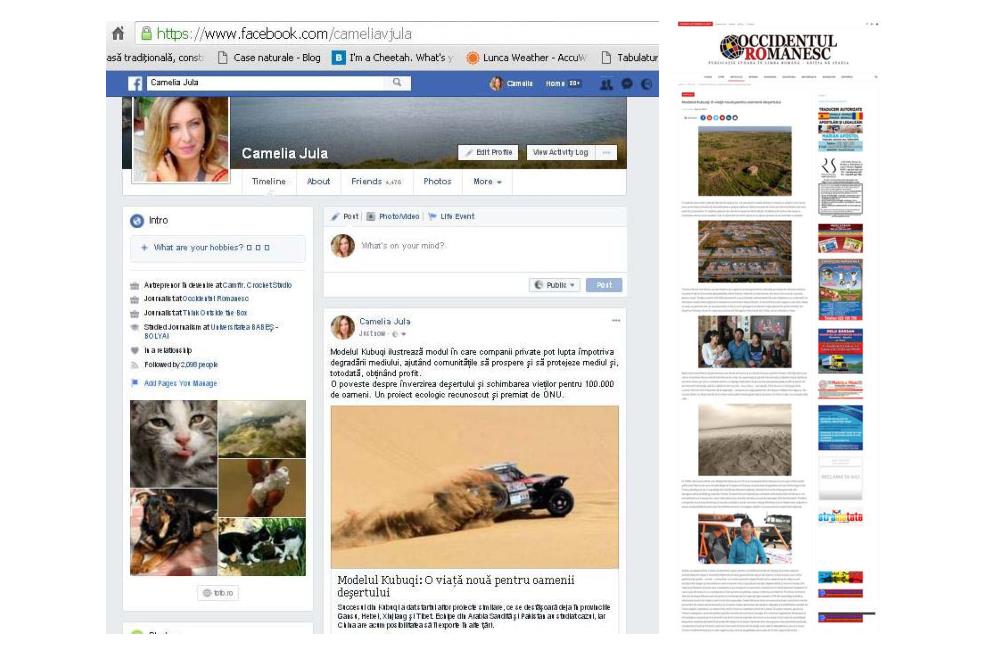
Task: Click the Strainatate sidebar banner
Action: click(840, 516)
